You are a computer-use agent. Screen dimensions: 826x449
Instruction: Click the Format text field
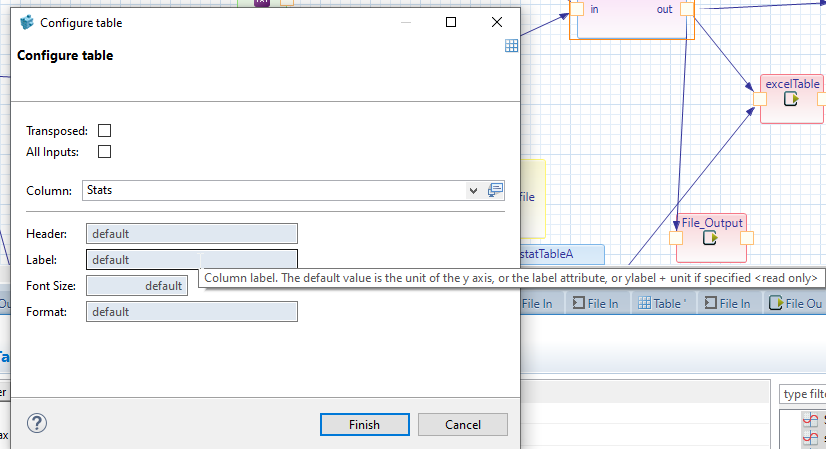(192, 312)
